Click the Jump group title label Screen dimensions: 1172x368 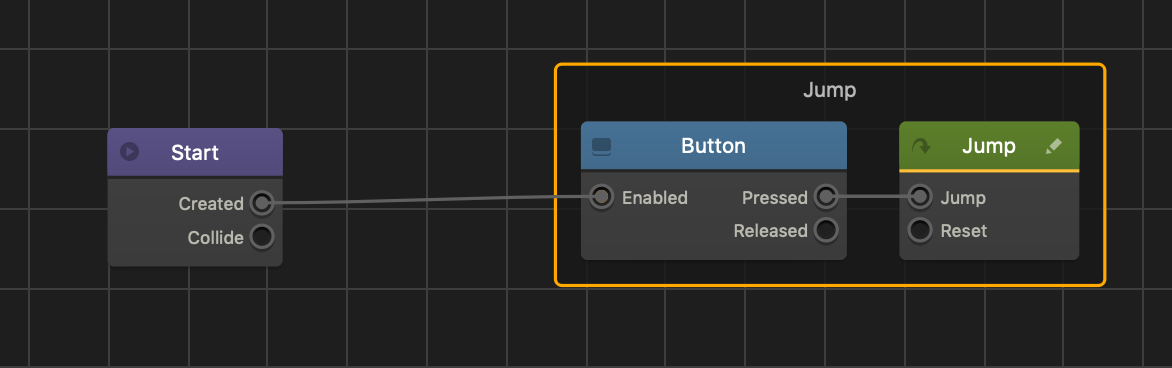830,91
